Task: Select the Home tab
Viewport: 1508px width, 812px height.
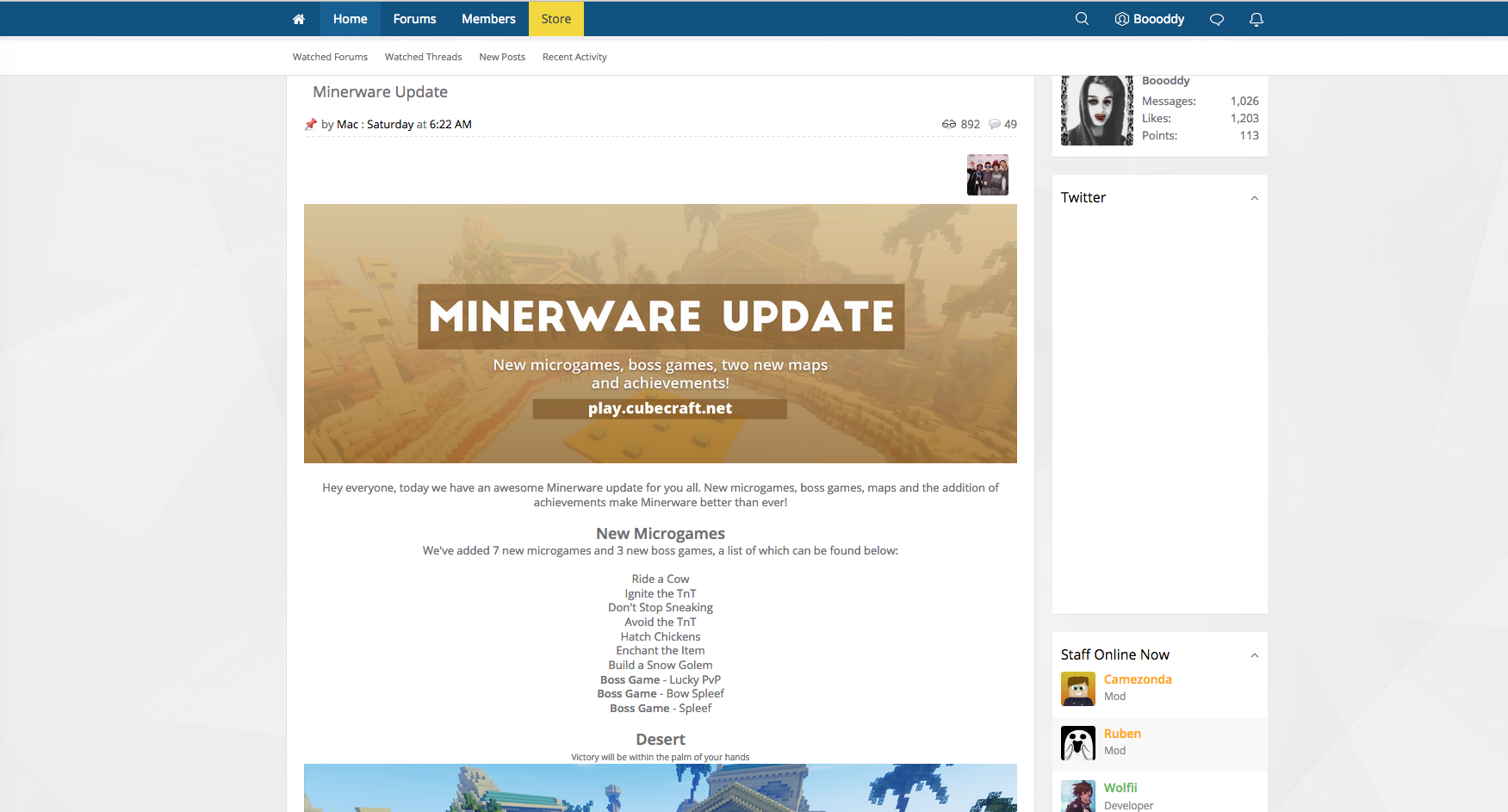Action: click(351, 19)
